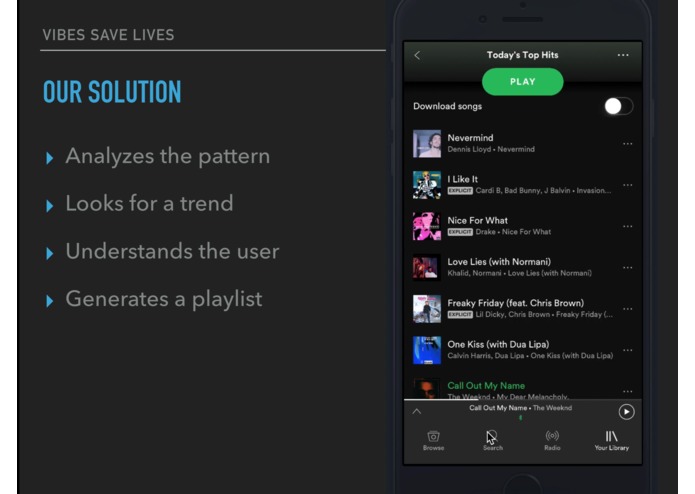This screenshot has height=494, width=695.
Task: Click the EXPLICIT tag under Freaky Friday
Action: point(460,315)
